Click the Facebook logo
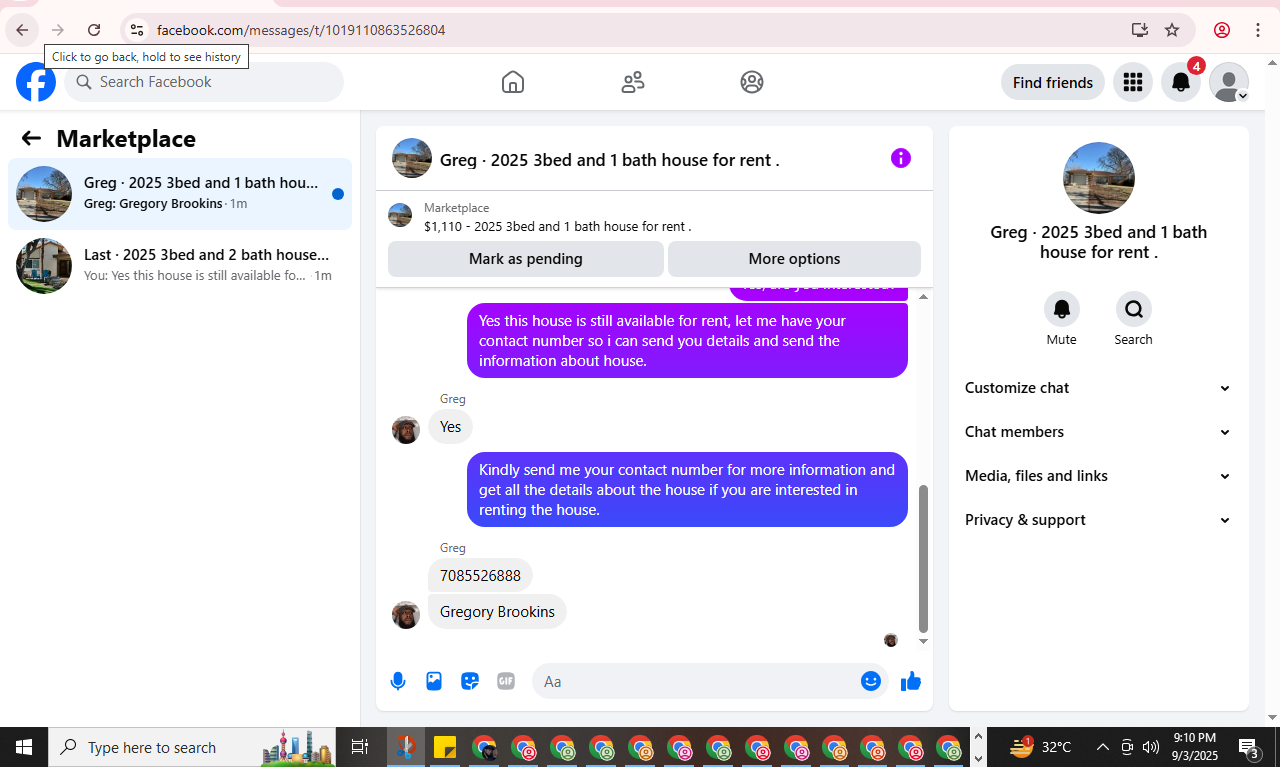Image resolution: width=1280 pixels, height=767 pixels. (x=36, y=82)
